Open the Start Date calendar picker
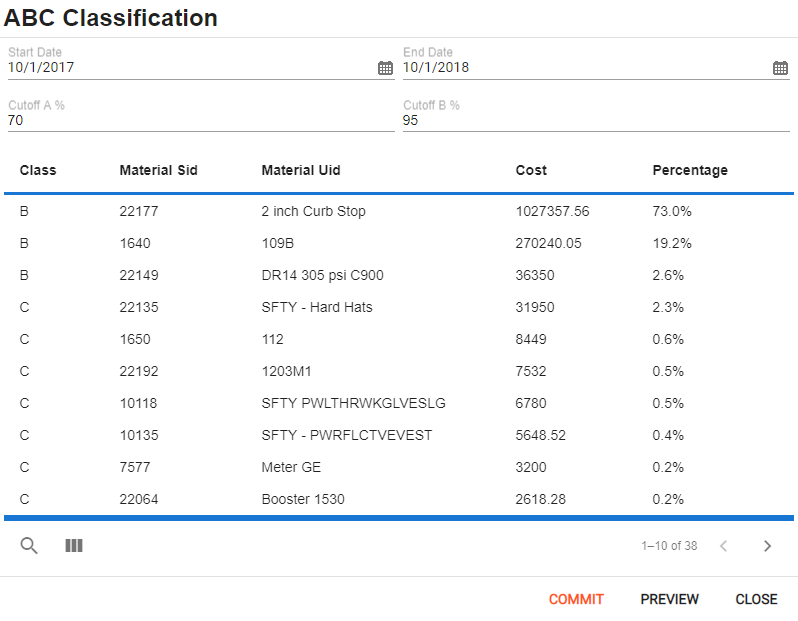 (x=385, y=68)
